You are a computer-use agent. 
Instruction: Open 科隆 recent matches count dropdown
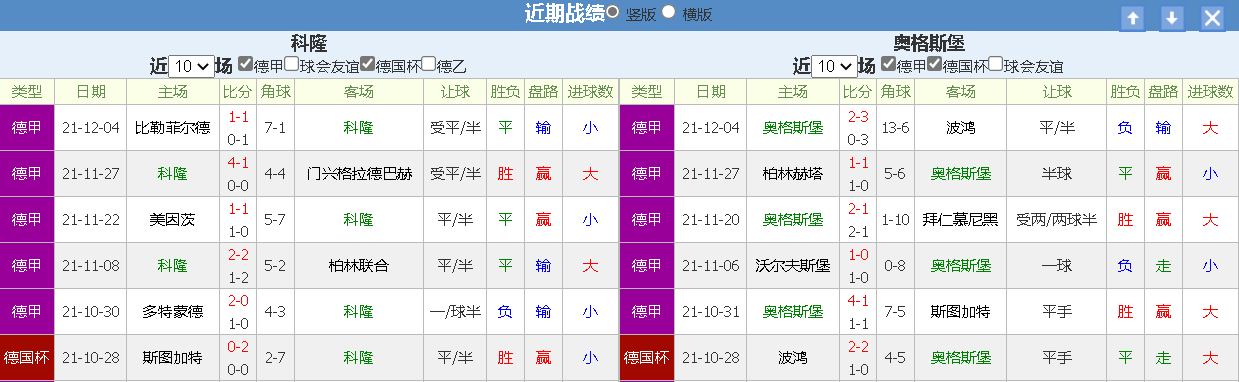click(191, 66)
